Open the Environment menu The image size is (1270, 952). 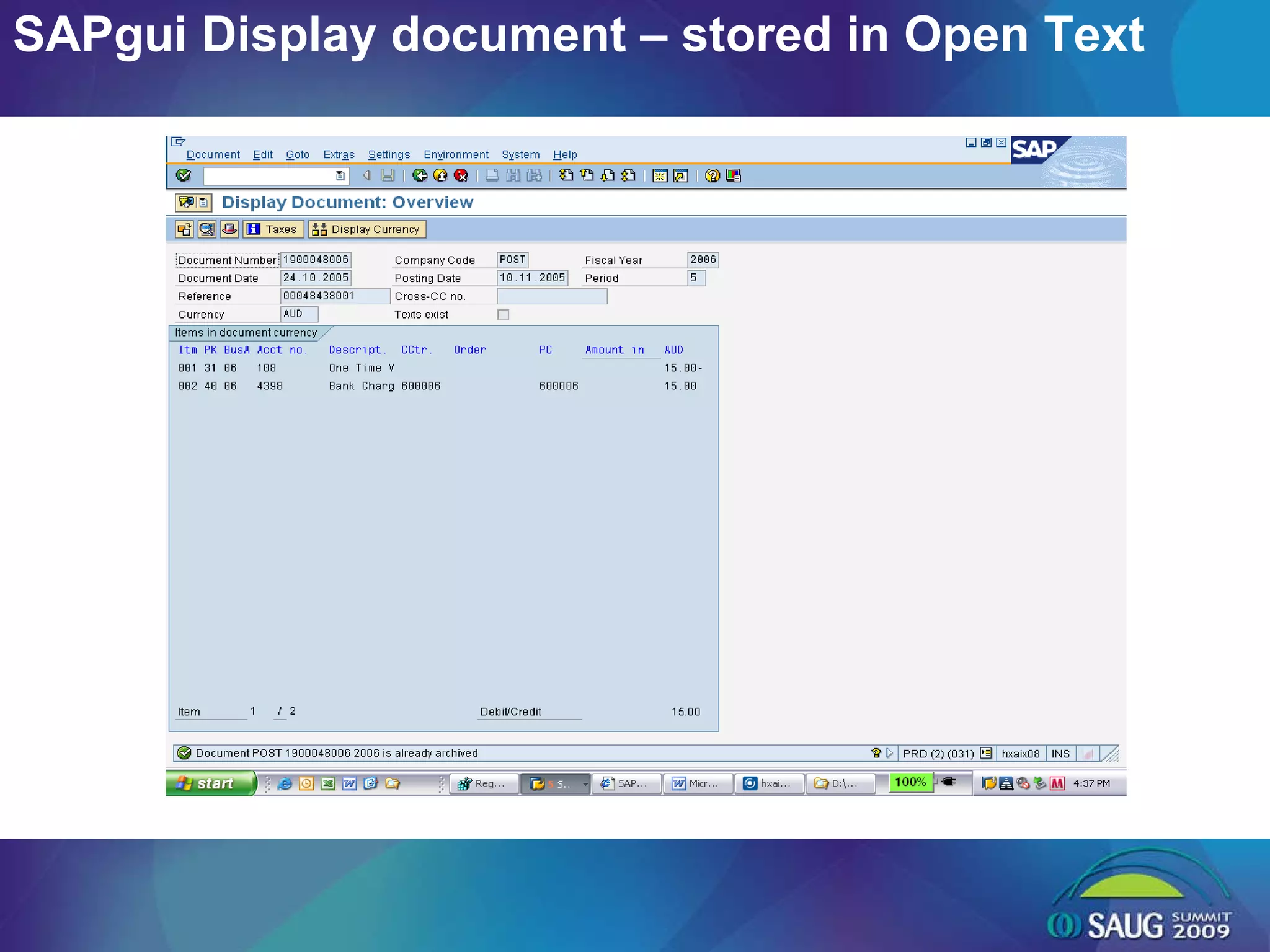click(x=456, y=154)
